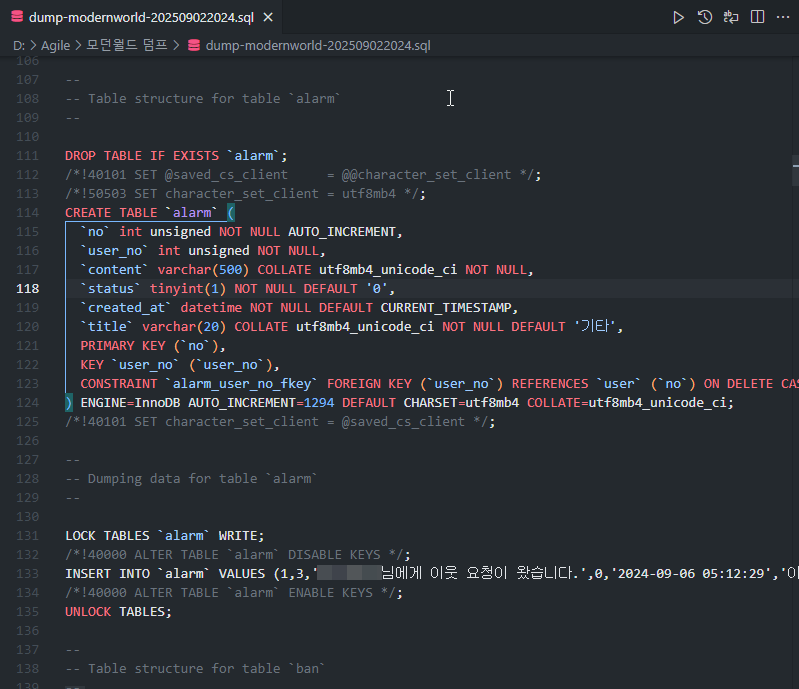Toggle the word wrap icon in toolbar
Viewport: 799px width, 689px height.
tap(731, 17)
